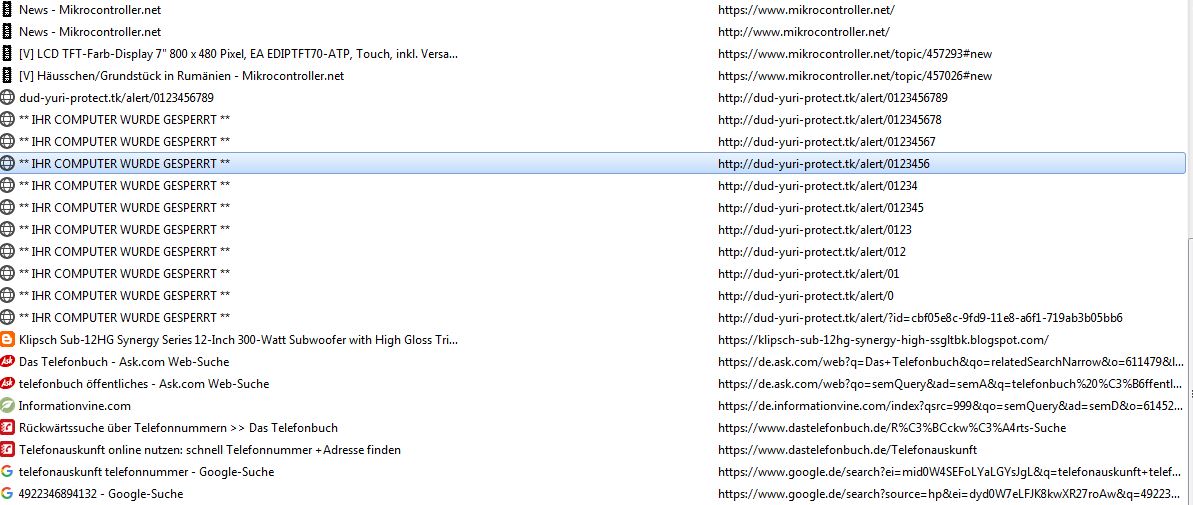Click the URL ending in alert/012

click(x=812, y=252)
